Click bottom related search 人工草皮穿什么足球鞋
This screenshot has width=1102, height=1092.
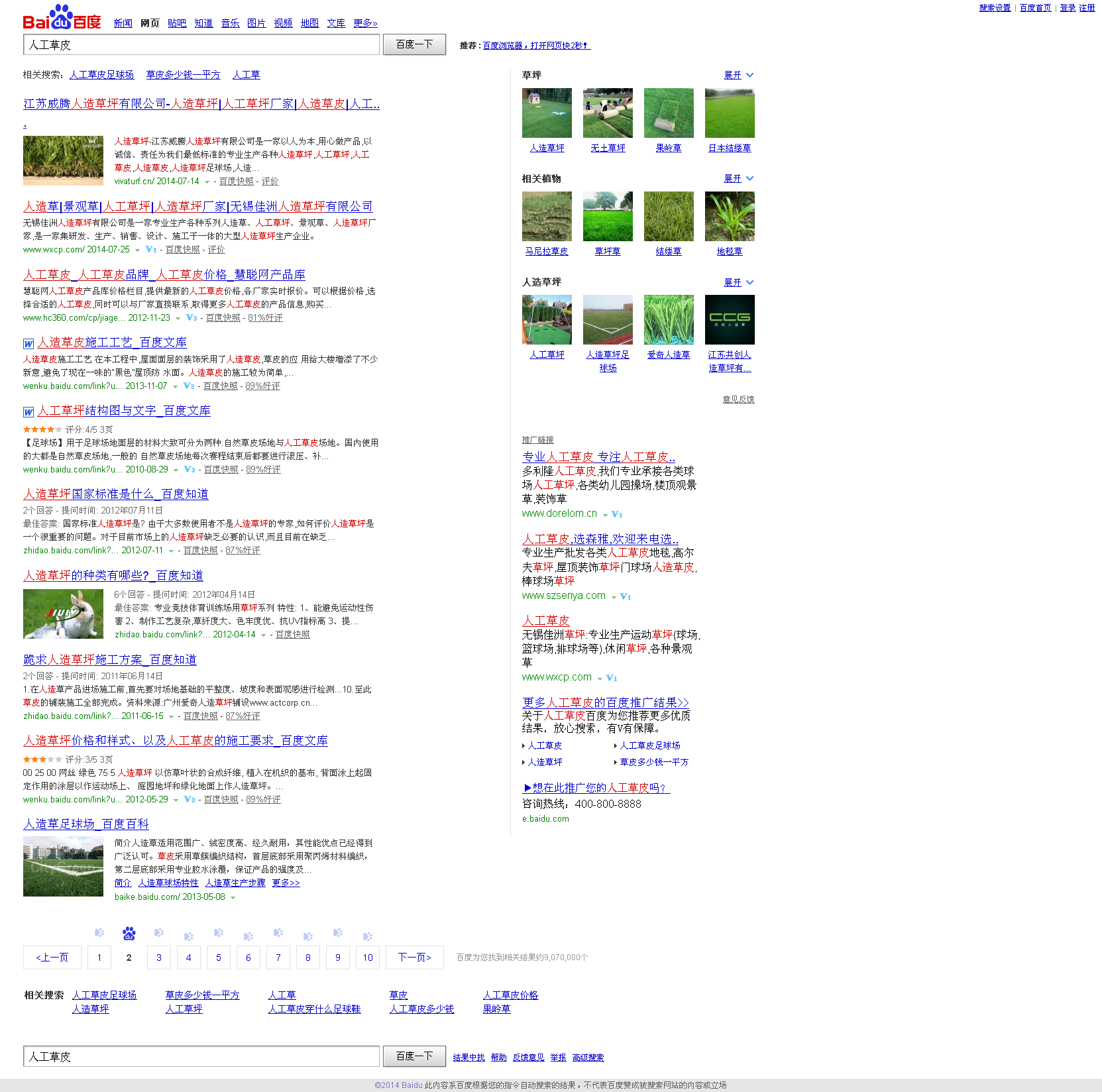click(x=314, y=1009)
